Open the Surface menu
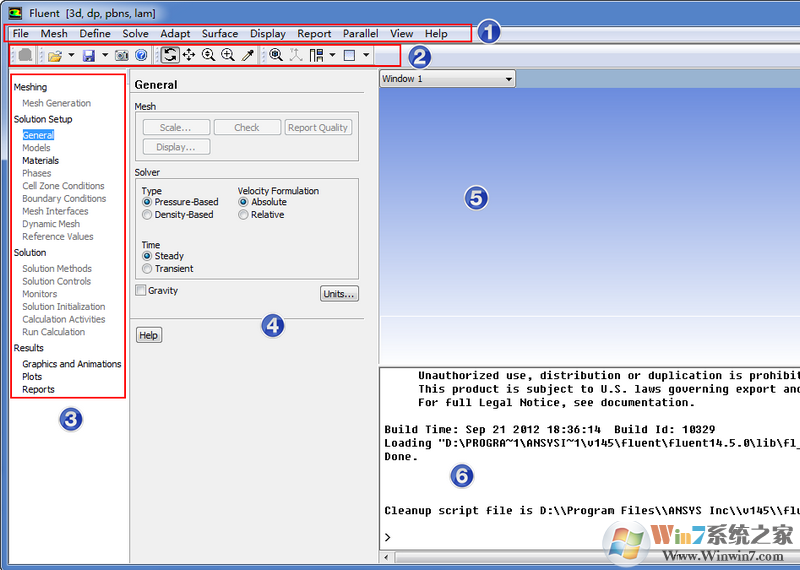The image size is (800, 570). [x=220, y=34]
